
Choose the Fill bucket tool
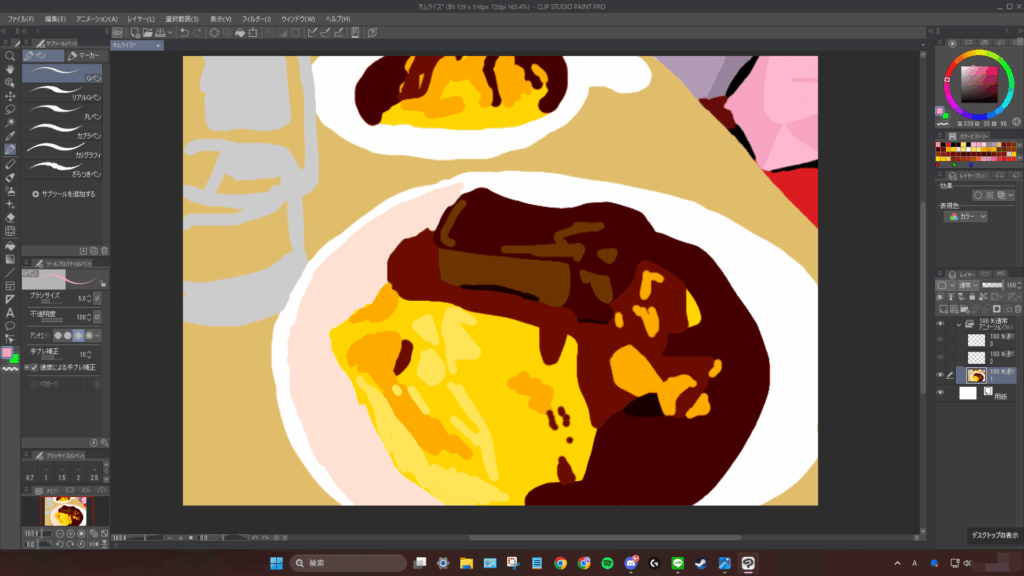pos(10,245)
